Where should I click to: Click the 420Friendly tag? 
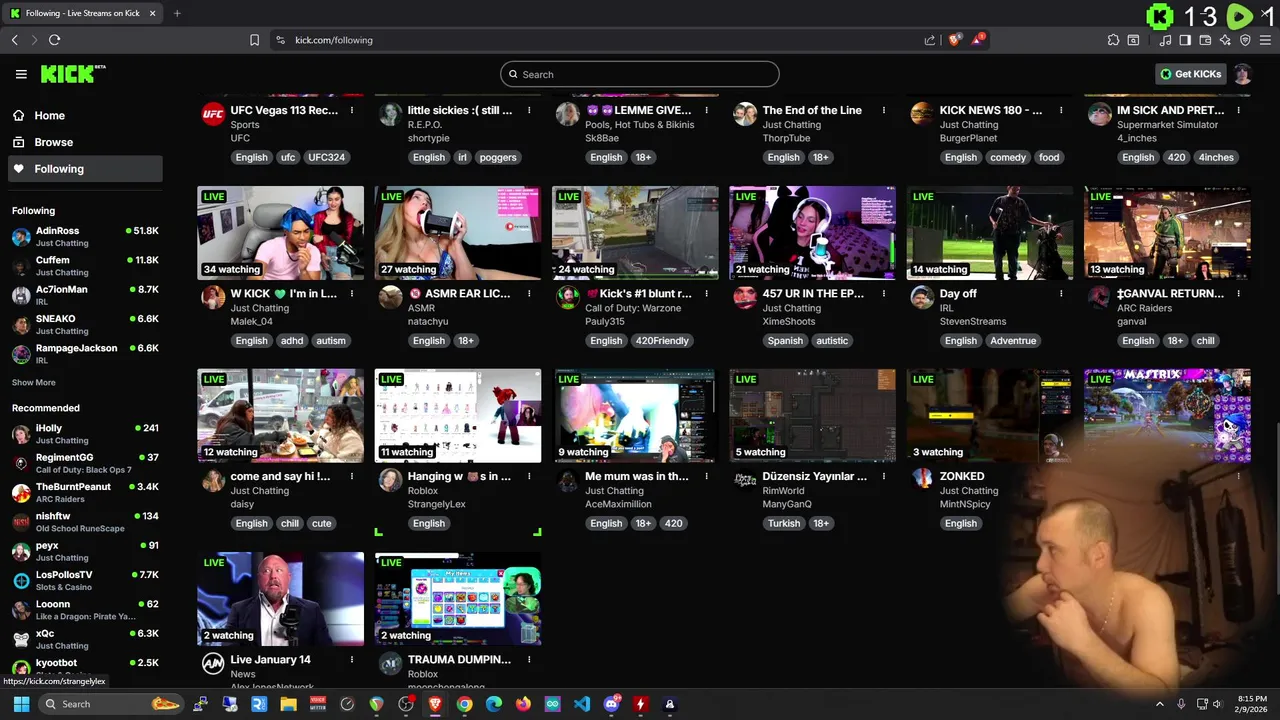pos(663,340)
